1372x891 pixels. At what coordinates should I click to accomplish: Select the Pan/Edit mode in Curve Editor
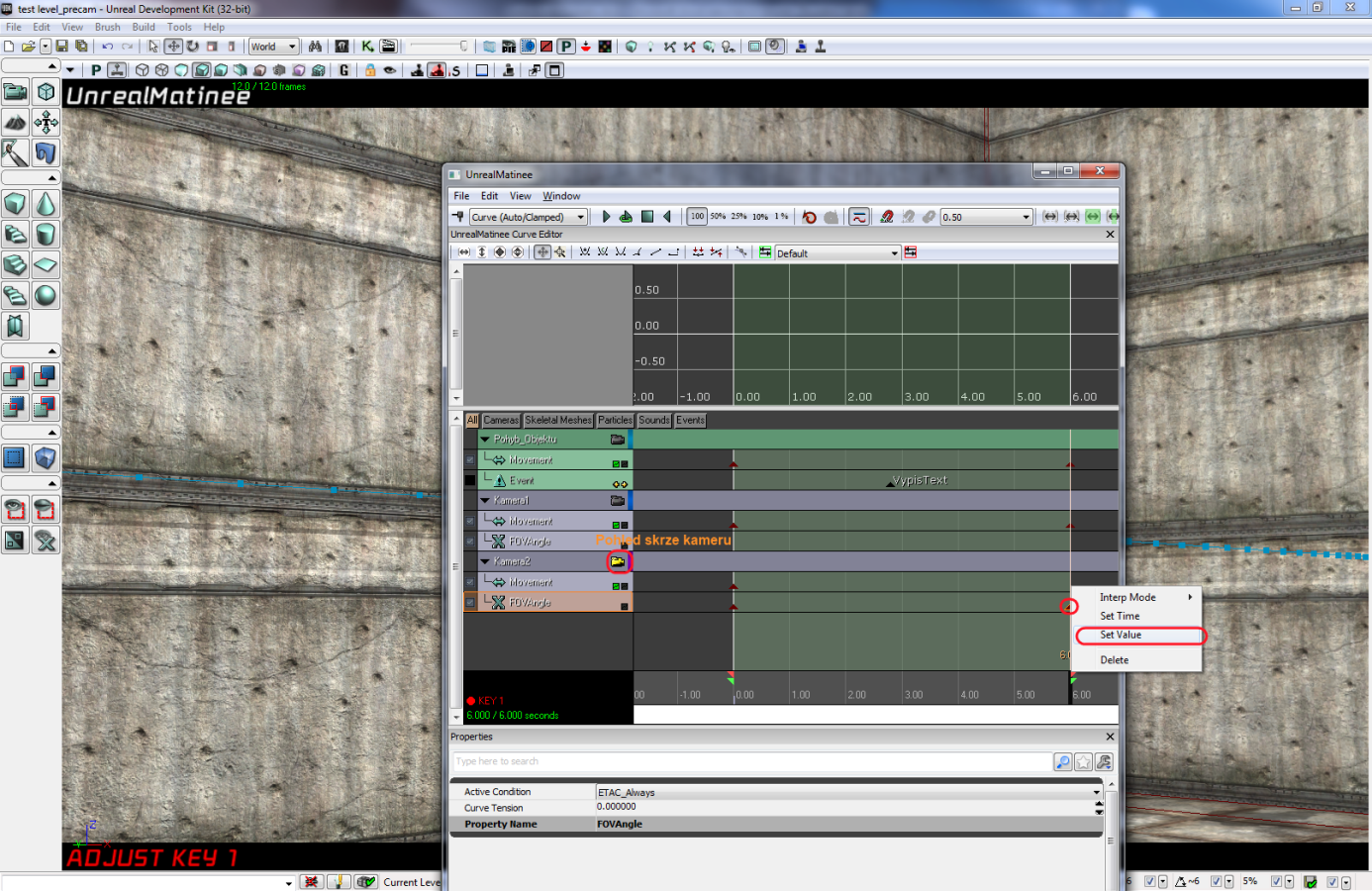coord(542,252)
